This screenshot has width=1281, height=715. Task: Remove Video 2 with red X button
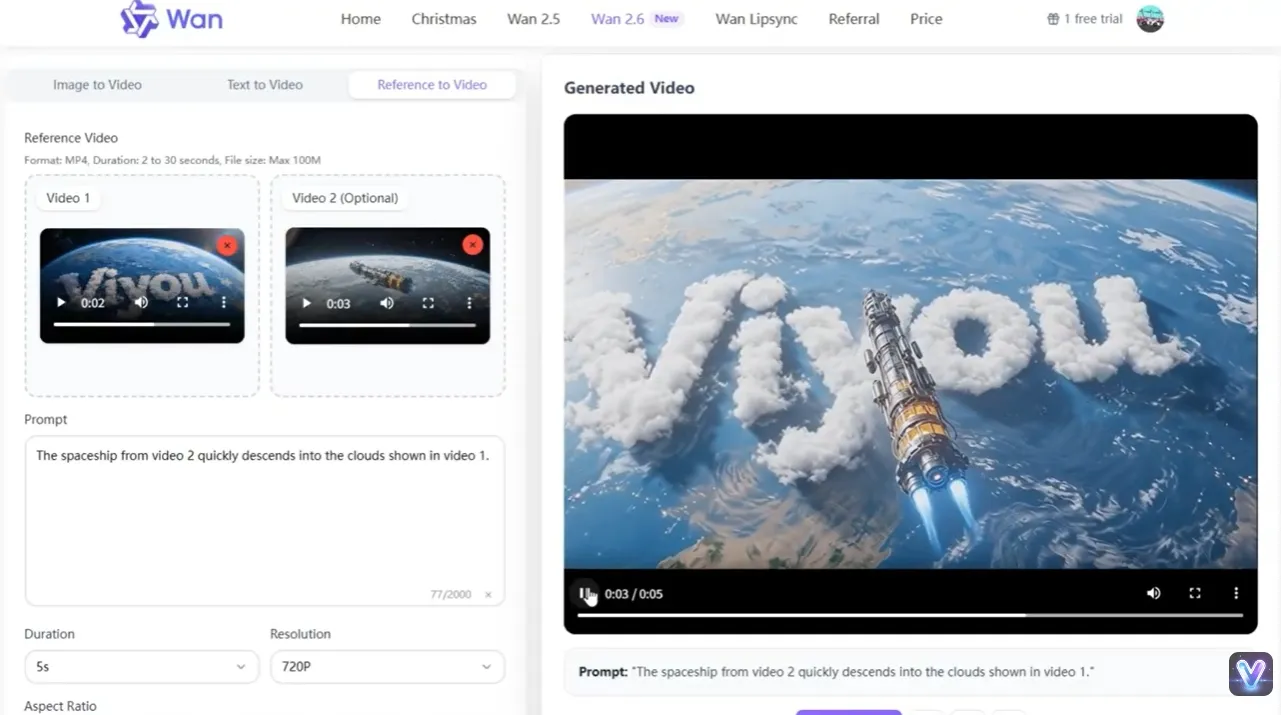click(472, 245)
